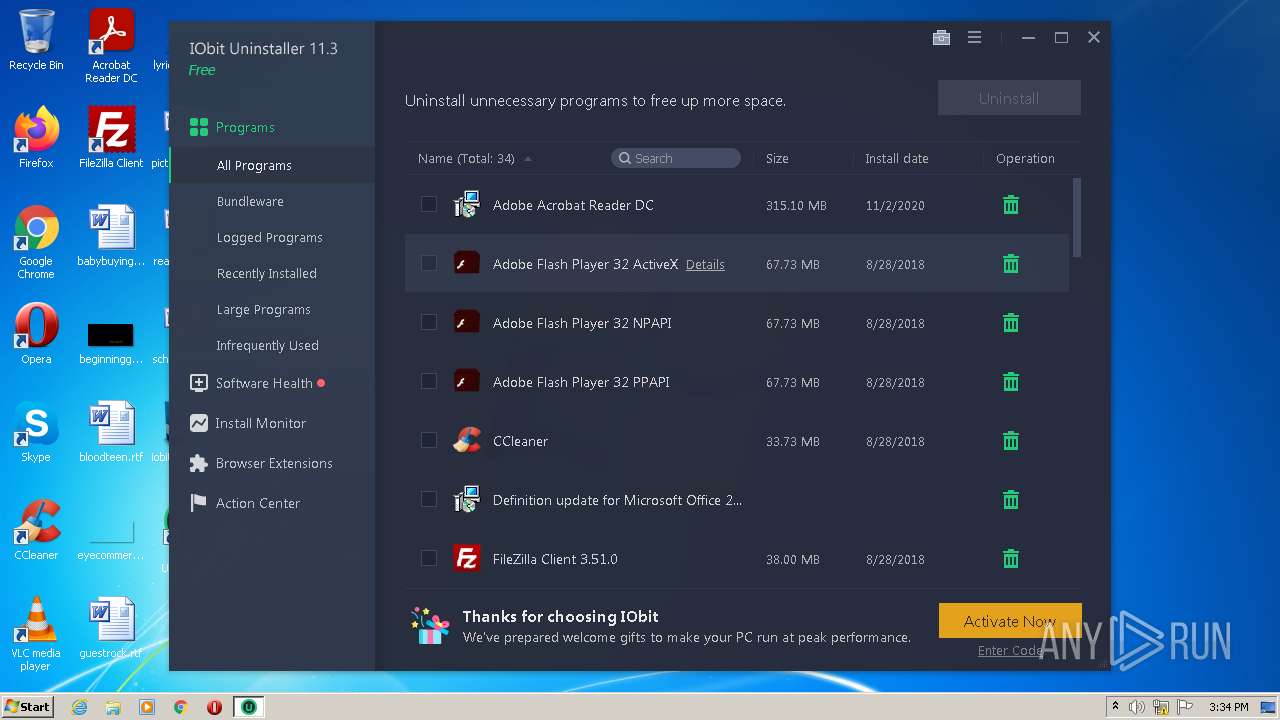Screen dimensions: 1280x720
Task: Check the Adobe Flash Player 32 ActiveX checkbox
Action: [x=429, y=263]
